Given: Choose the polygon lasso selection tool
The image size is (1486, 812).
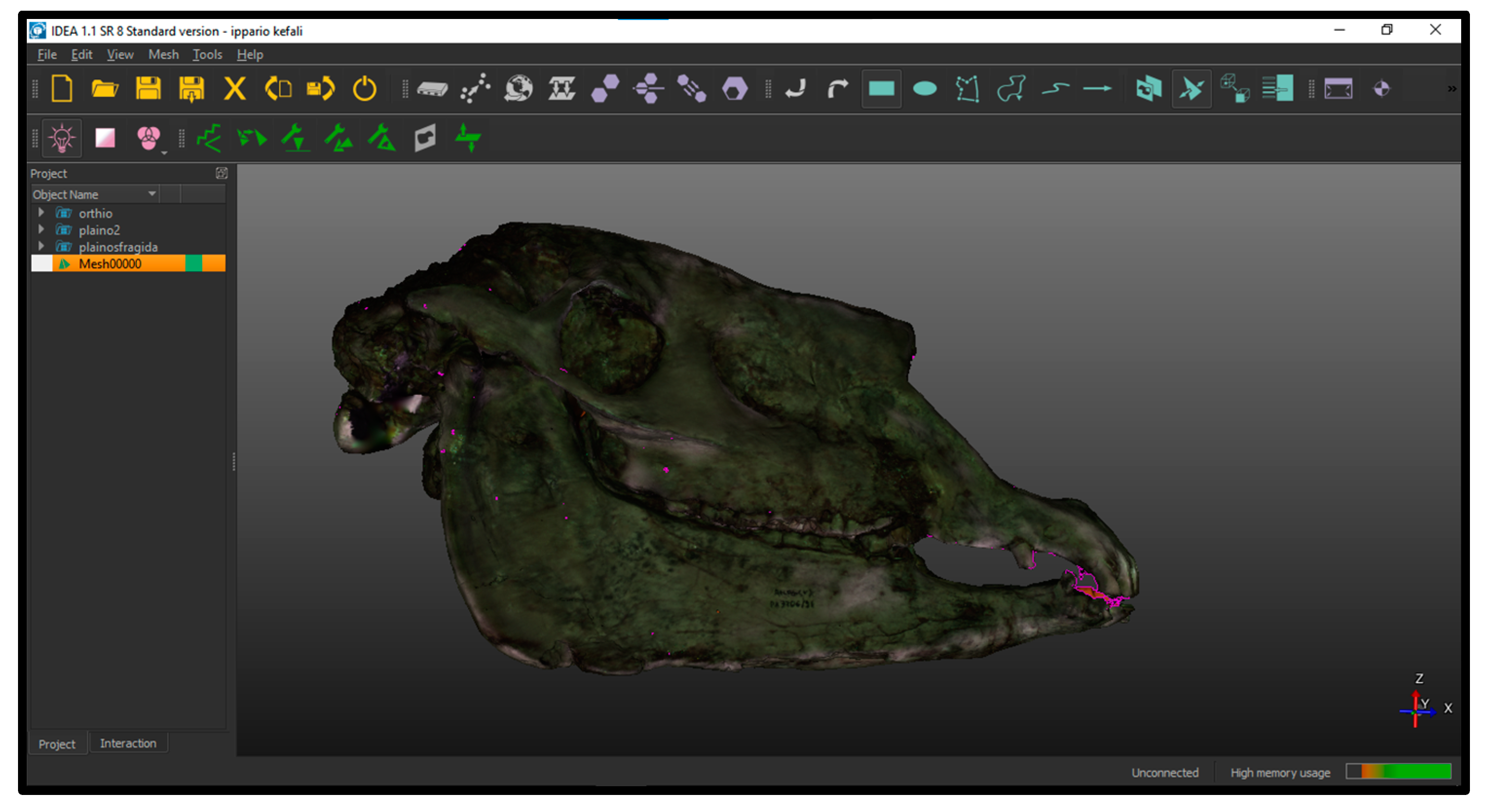Looking at the screenshot, I should (x=967, y=89).
